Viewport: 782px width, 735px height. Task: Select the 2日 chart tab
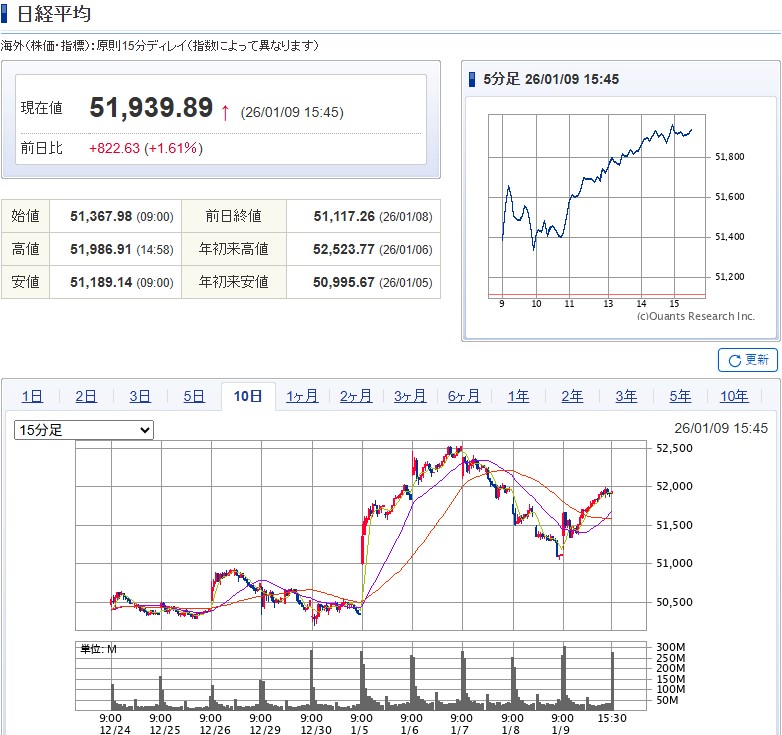(86, 397)
